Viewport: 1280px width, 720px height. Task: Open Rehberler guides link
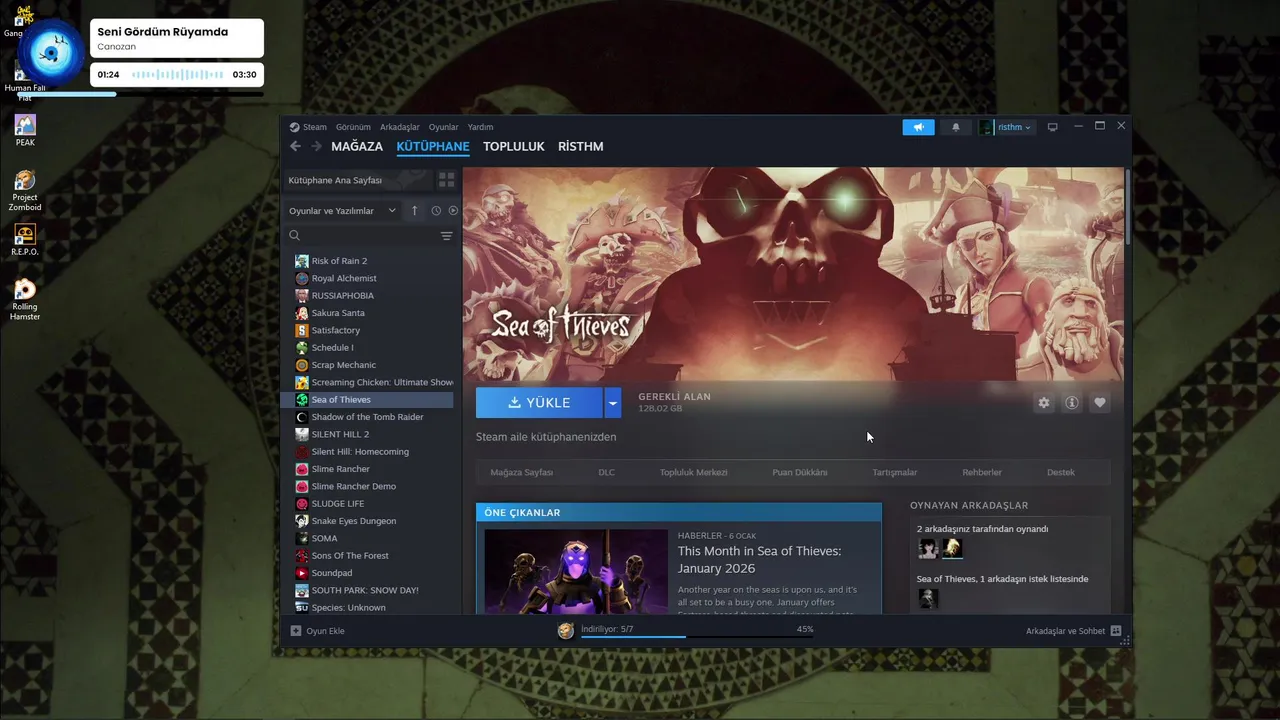click(x=982, y=472)
